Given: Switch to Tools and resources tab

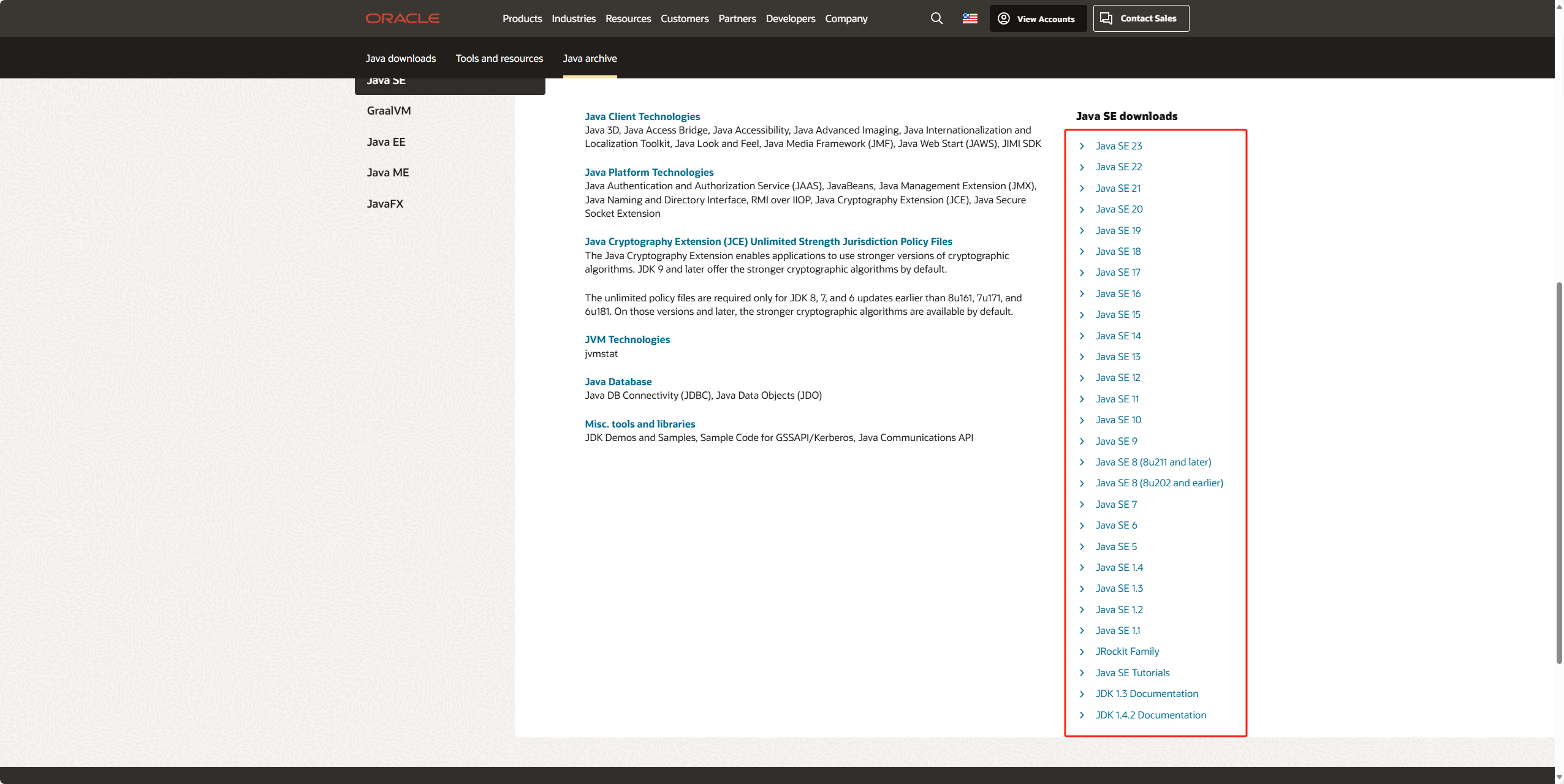Looking at the screenshot, I should pyautogui.click(x=499, y=58).
